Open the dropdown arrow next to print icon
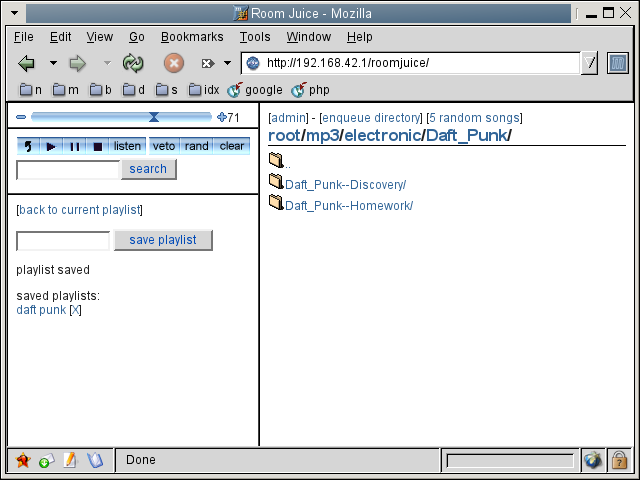 point(228,63)
